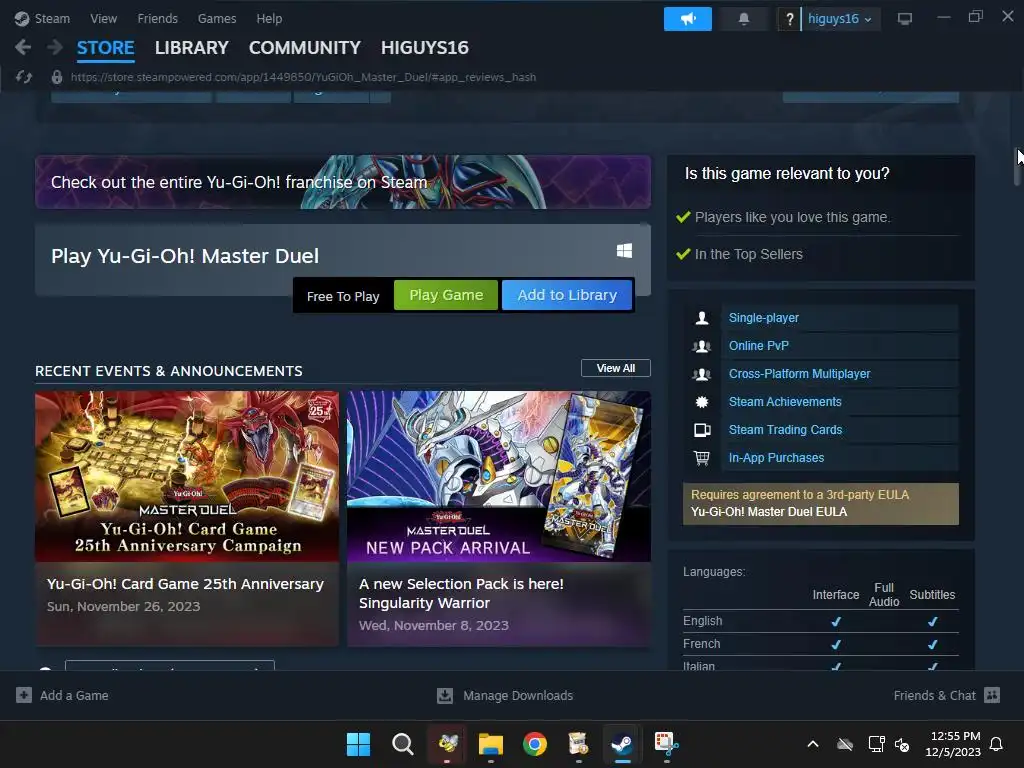
Task: Click the green Play Game button
Action: 446,295
